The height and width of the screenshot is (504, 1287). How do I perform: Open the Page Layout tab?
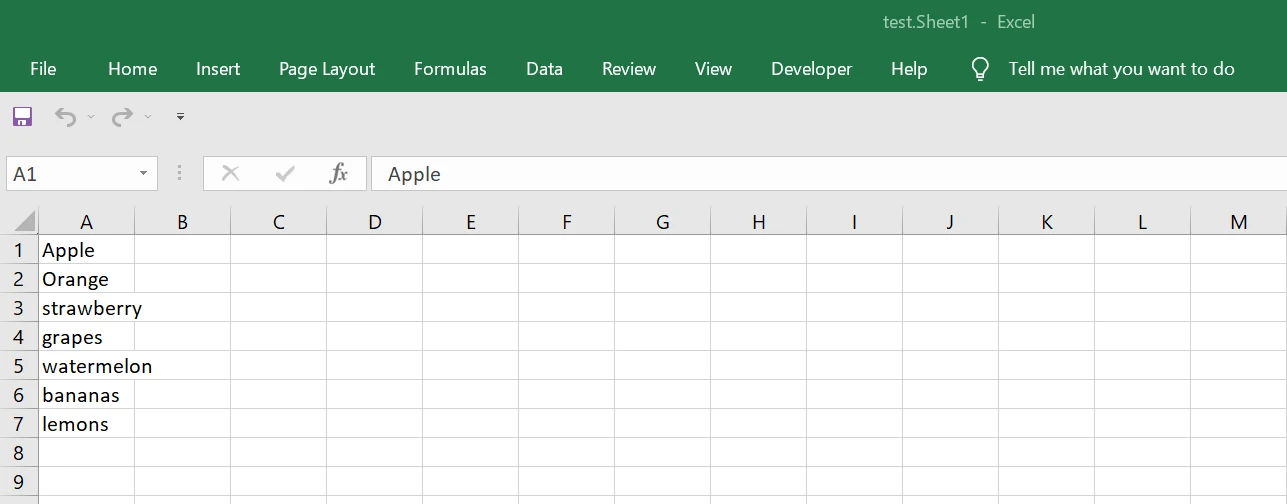327,69
